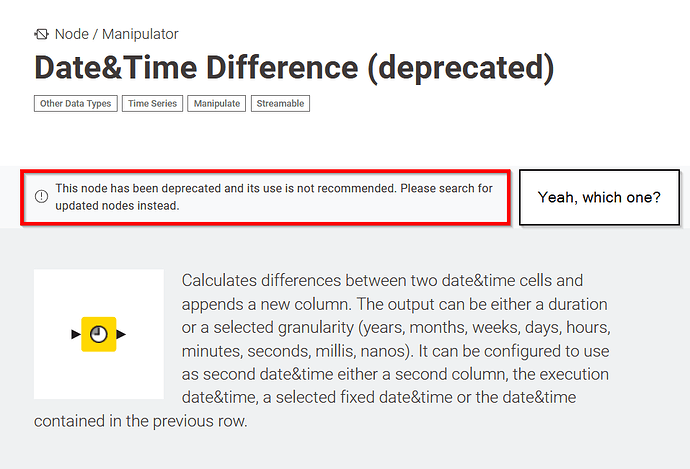The image size is (690, 469).
Task: Click the red highlighted deprecation banner
Action: pos(266,198)
